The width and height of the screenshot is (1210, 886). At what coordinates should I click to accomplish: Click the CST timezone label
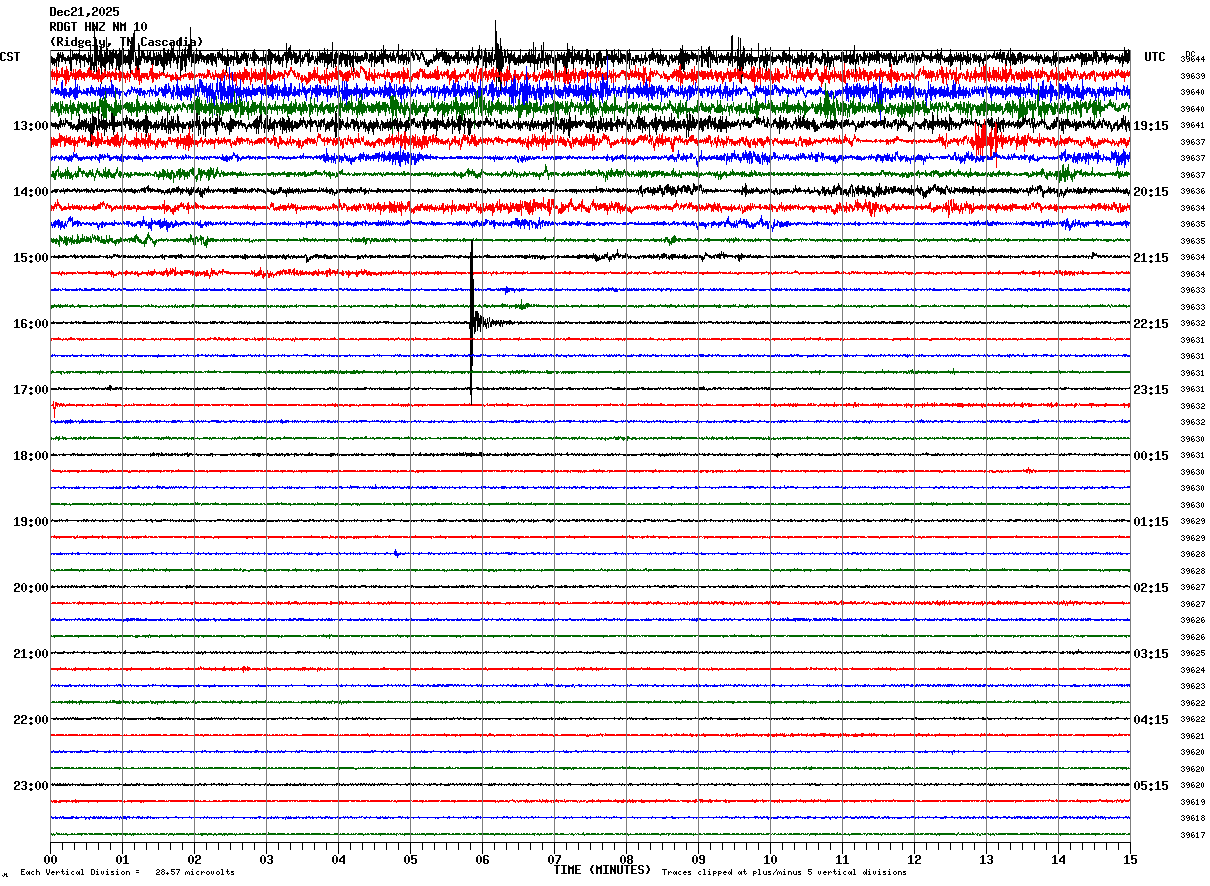click(10, 57)
